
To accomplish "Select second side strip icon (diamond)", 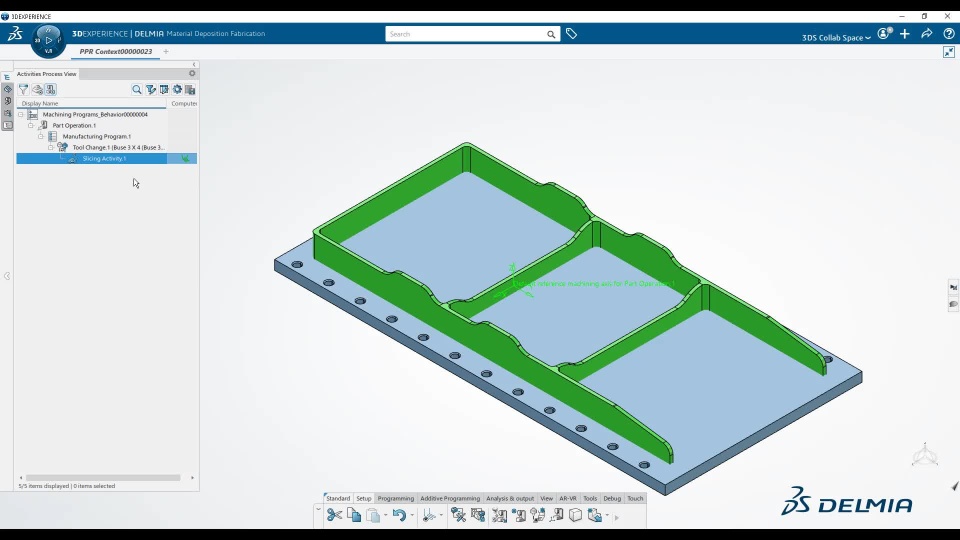I will 7,89.
